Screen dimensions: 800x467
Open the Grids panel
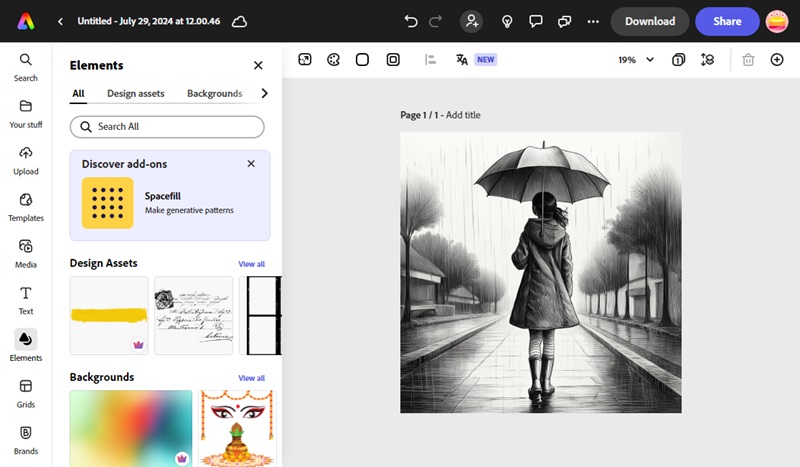pos(26,394)
